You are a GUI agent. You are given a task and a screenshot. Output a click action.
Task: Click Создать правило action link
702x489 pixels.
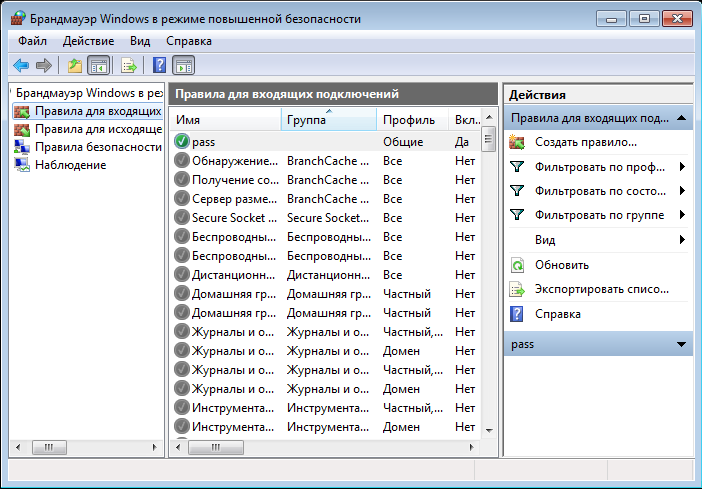tap(585, 143)
